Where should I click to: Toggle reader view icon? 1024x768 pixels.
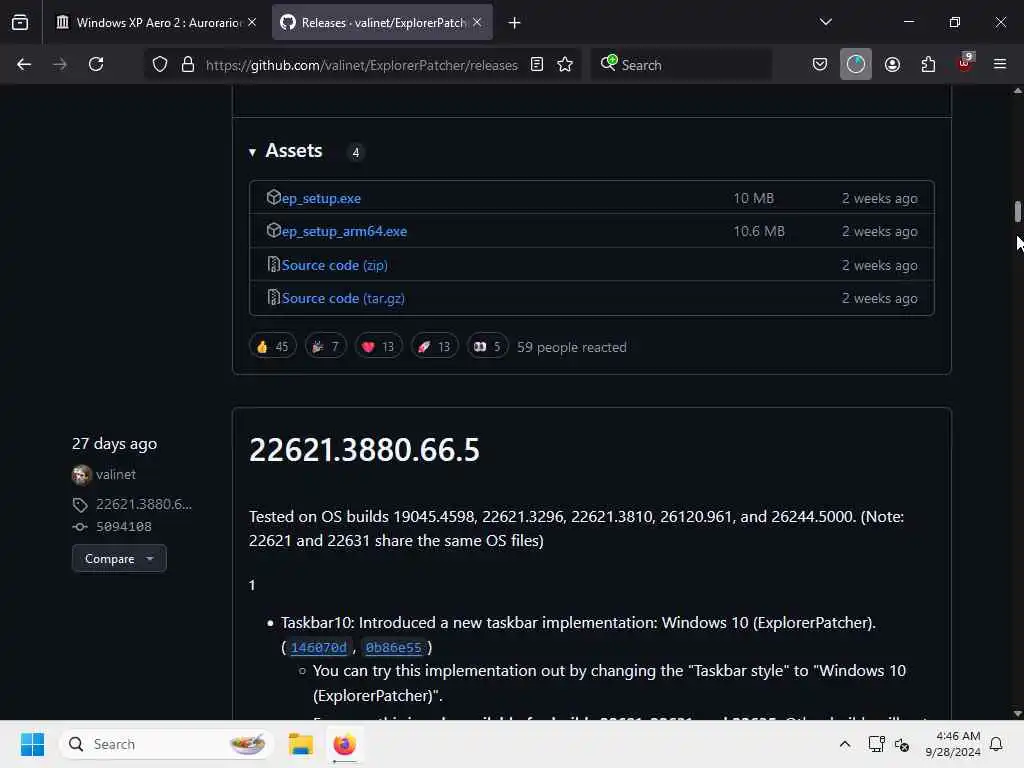(537, 65)
